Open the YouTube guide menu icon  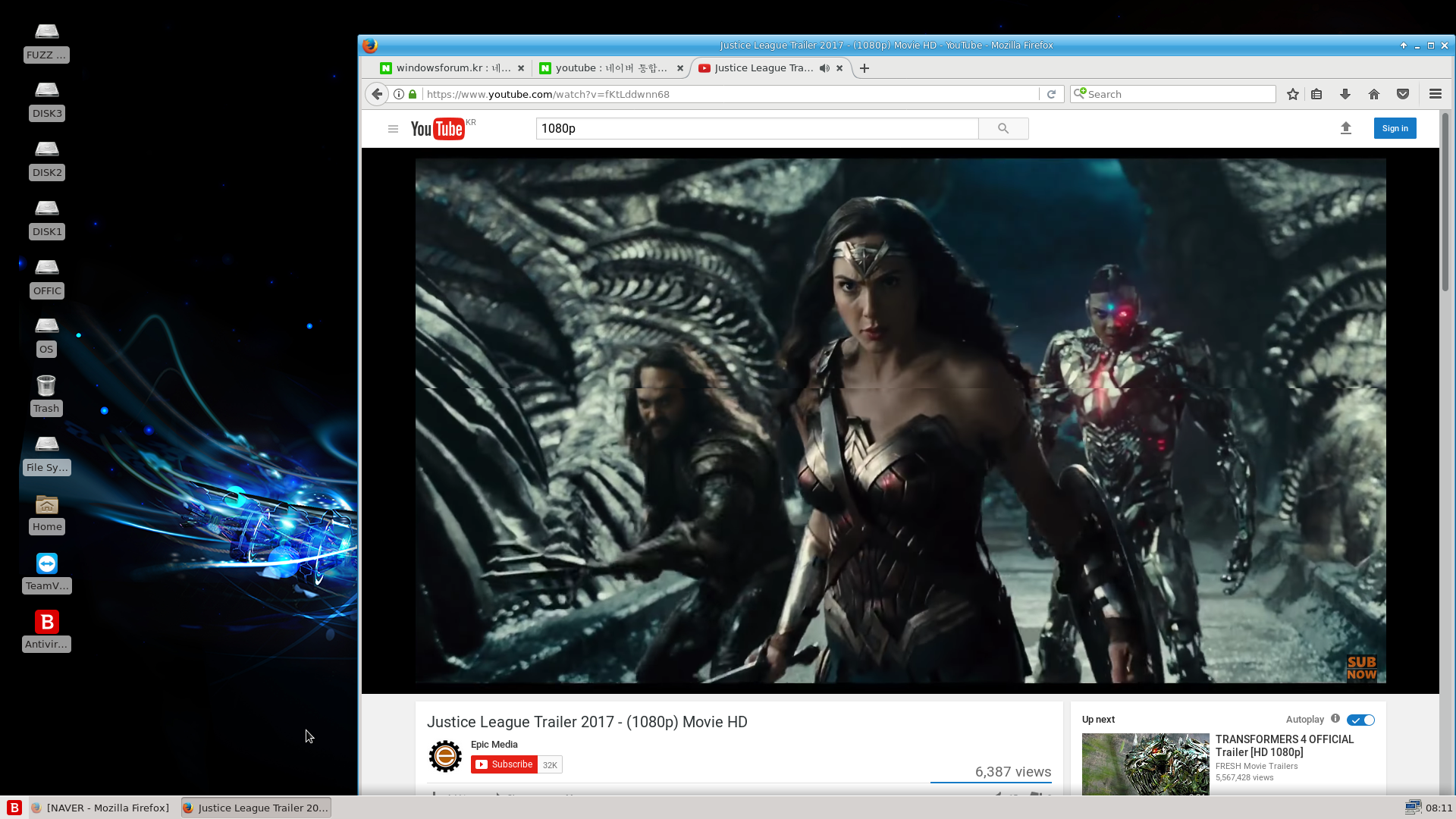click(393, 129)
